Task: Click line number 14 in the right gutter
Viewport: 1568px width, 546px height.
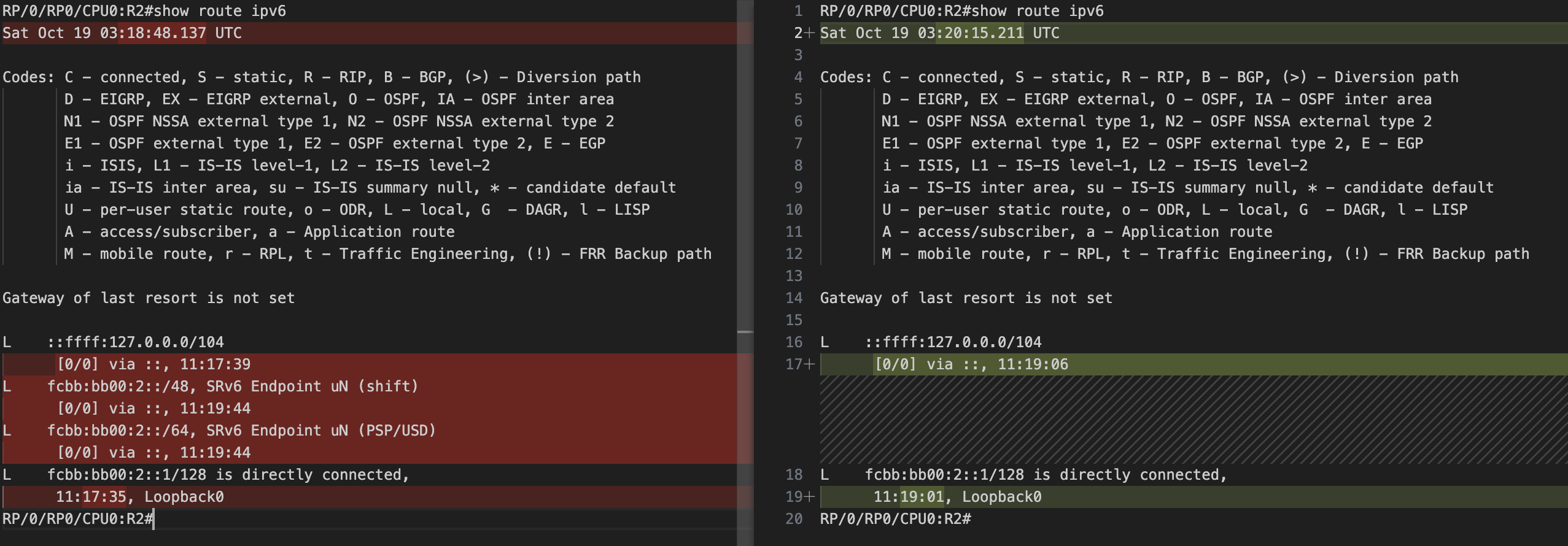Action: click(x=794, y=298)
